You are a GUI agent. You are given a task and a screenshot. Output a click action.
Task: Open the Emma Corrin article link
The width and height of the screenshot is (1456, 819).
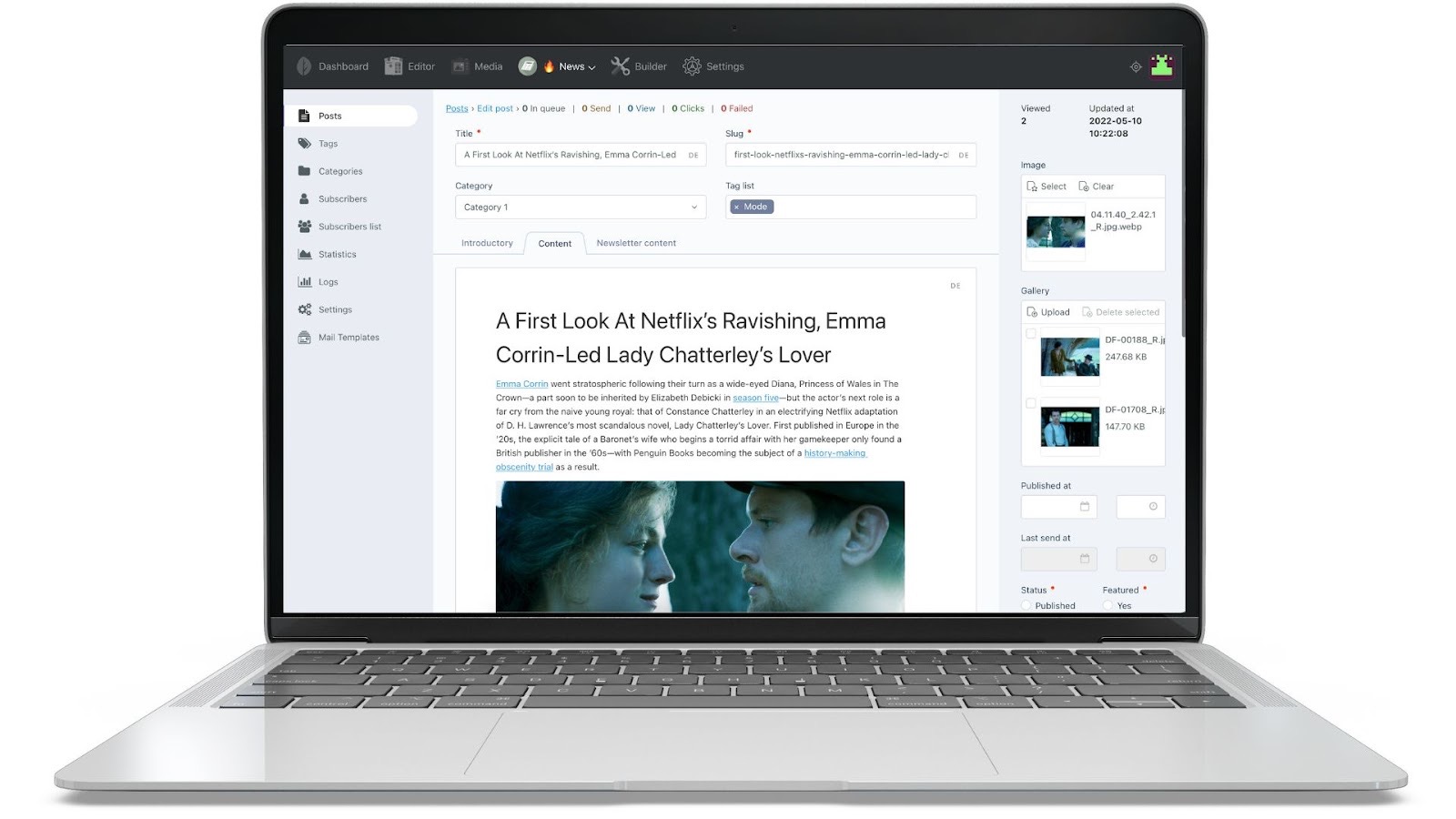tap(522, 384)
